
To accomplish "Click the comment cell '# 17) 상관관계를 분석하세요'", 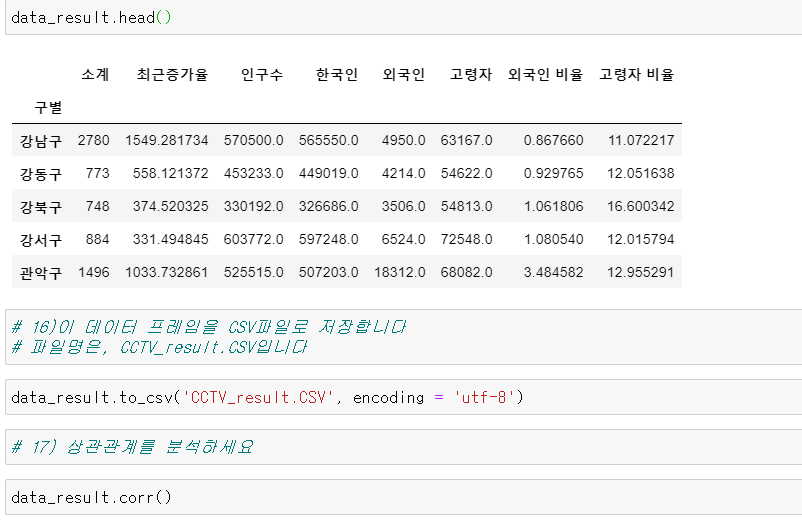I will point(404,447).
